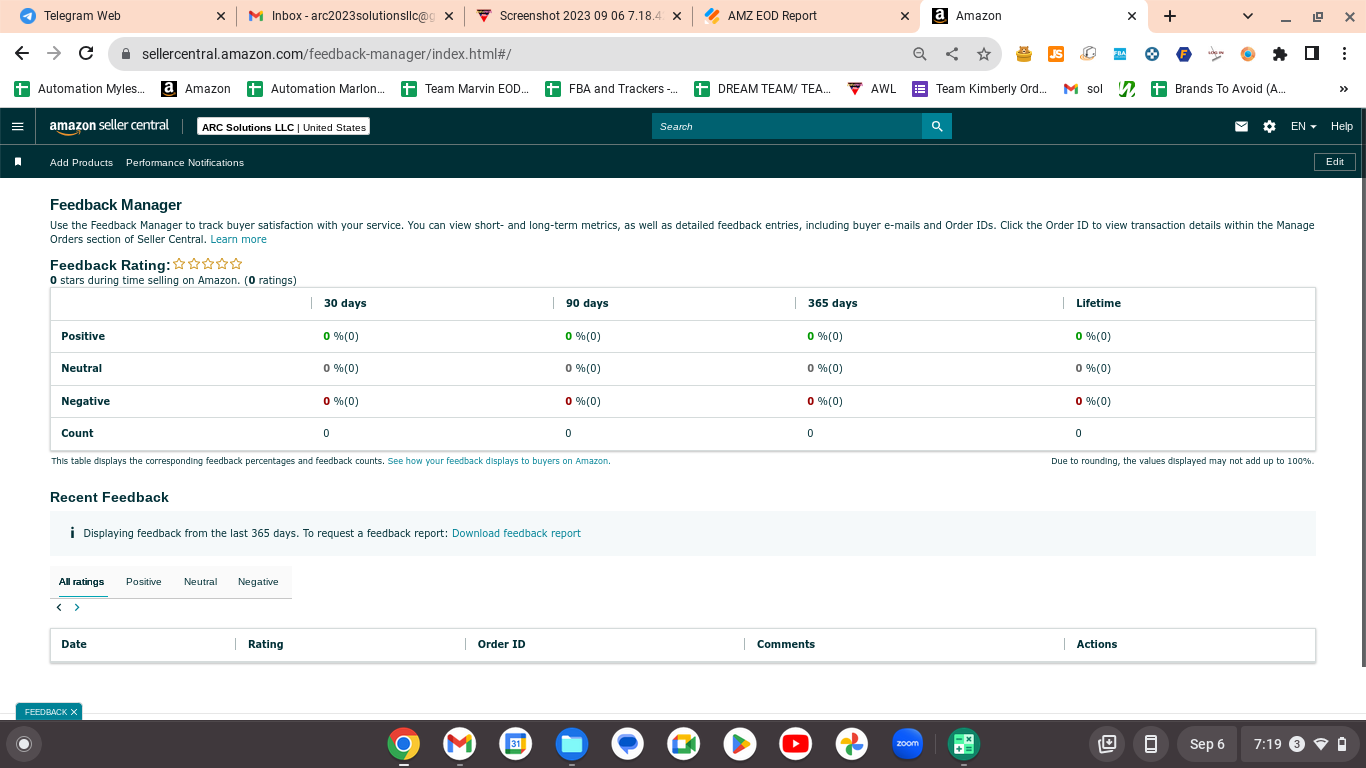Image resolution: width=1366 pixels, height=768 pixels.
Task: Open the Automation Myles bookmark
Action: tap(79, 89)
